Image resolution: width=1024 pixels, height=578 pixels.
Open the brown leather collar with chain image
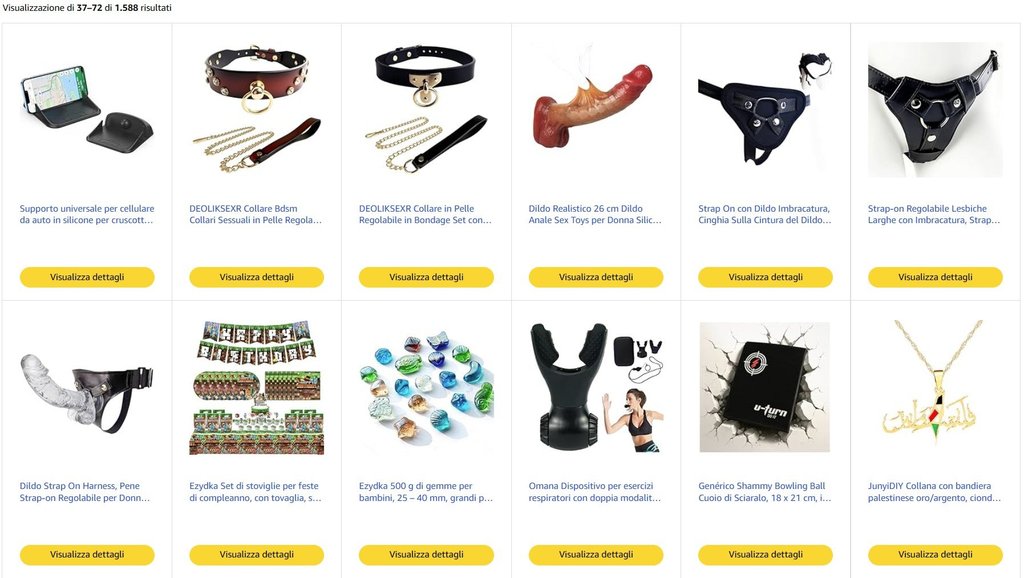click(257, 109)
